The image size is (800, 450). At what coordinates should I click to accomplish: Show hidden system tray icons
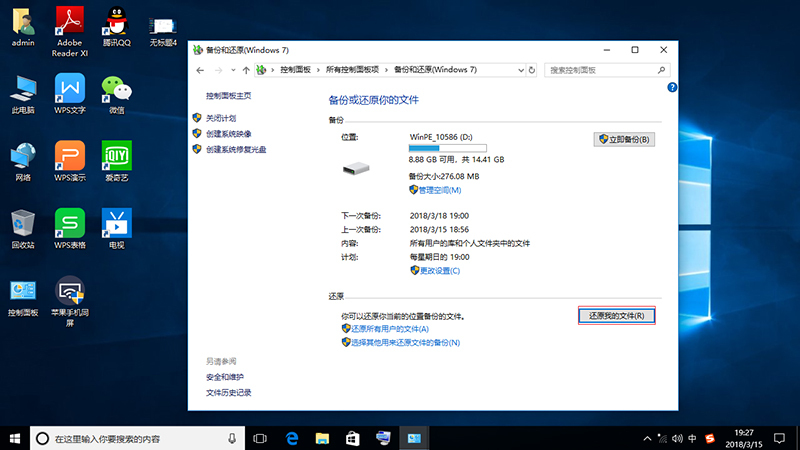pos(647,438)
